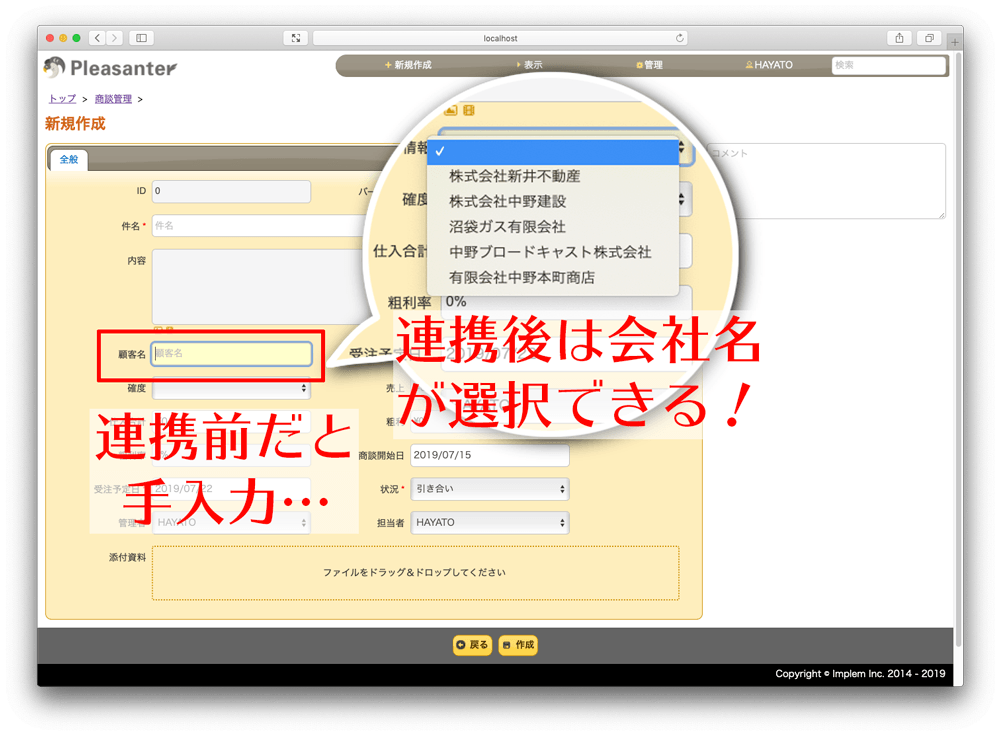
Task: Click the 内容 text area
Action: pos(258,286)
